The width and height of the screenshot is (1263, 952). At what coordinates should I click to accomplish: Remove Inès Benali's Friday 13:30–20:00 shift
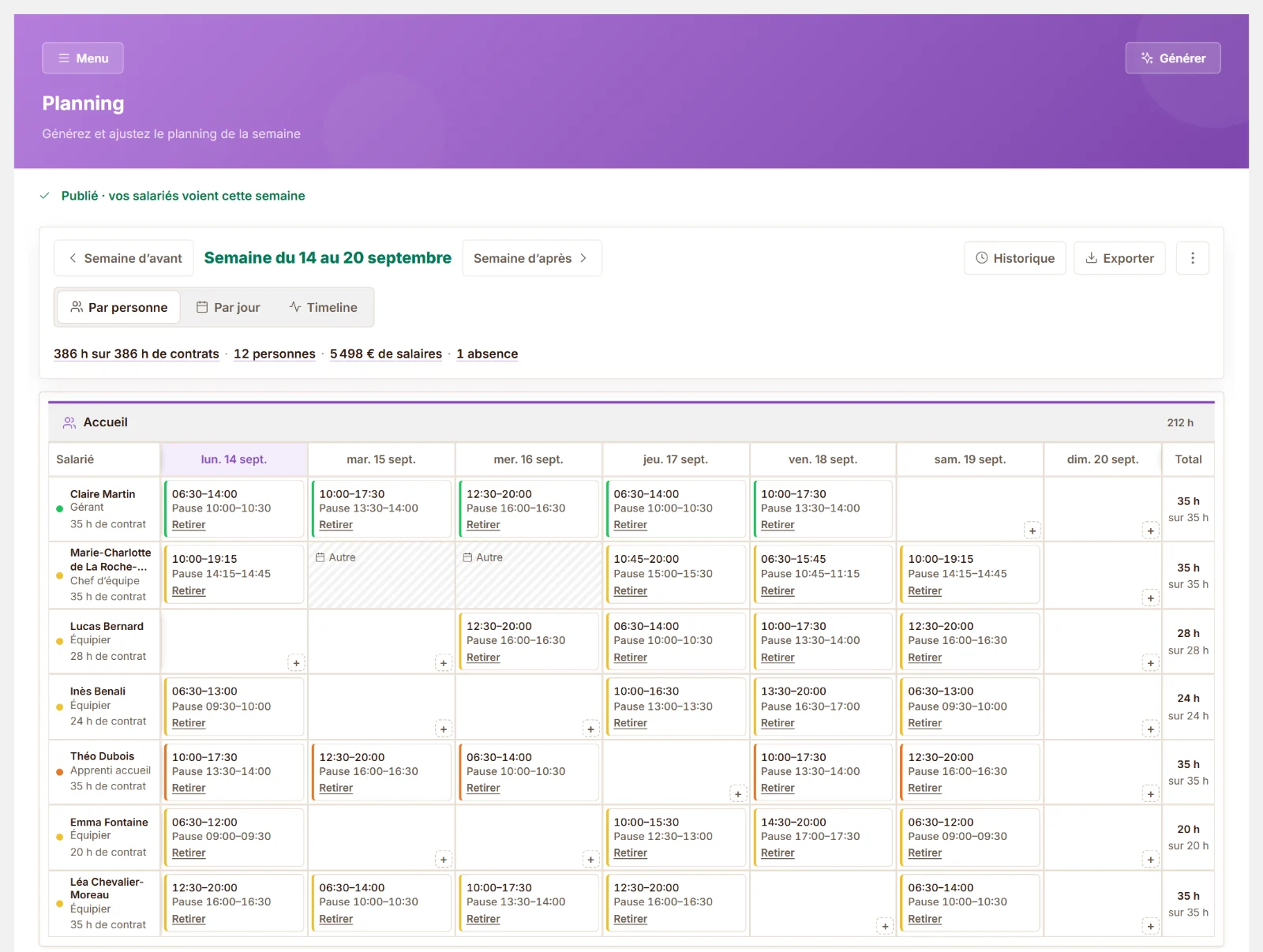(778, 723)
